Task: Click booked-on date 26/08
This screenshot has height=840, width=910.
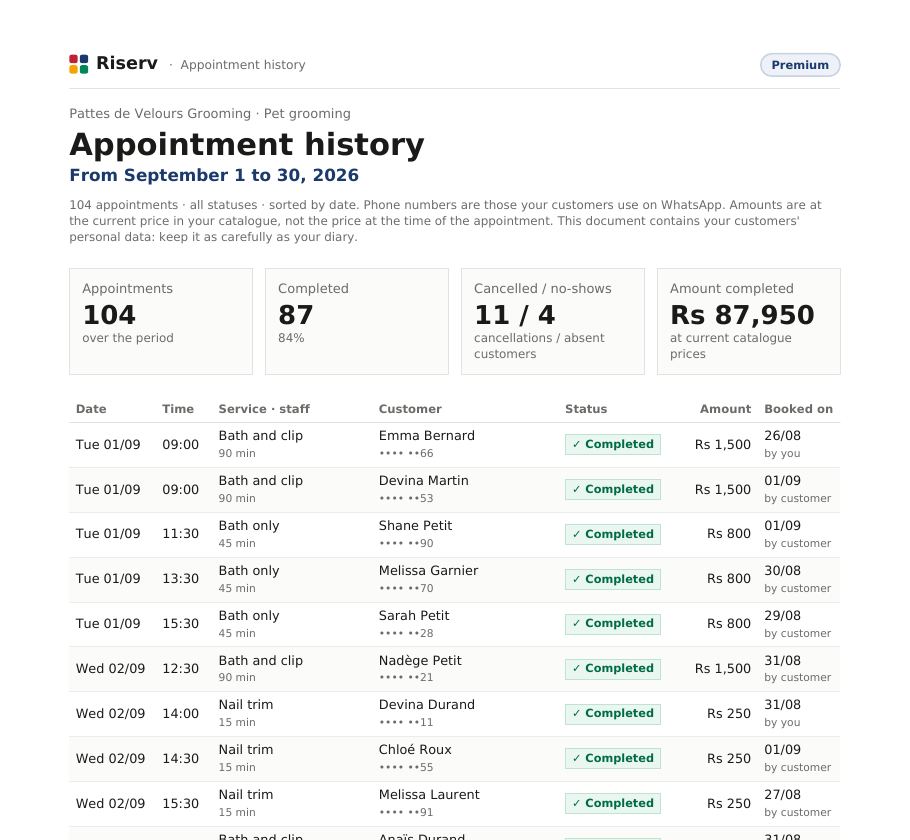Action: pyautogui.click(x=782, y=435)
